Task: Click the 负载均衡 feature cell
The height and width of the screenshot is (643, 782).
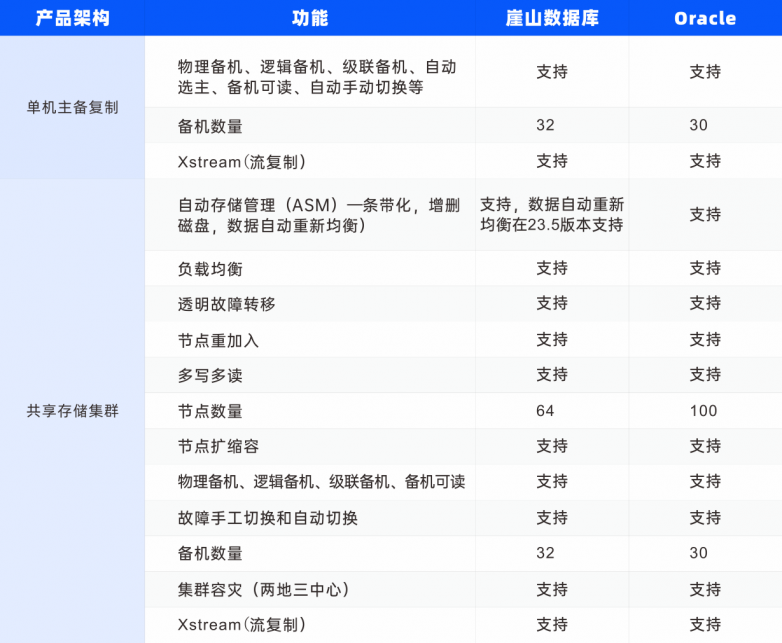Action: point(210,268)
